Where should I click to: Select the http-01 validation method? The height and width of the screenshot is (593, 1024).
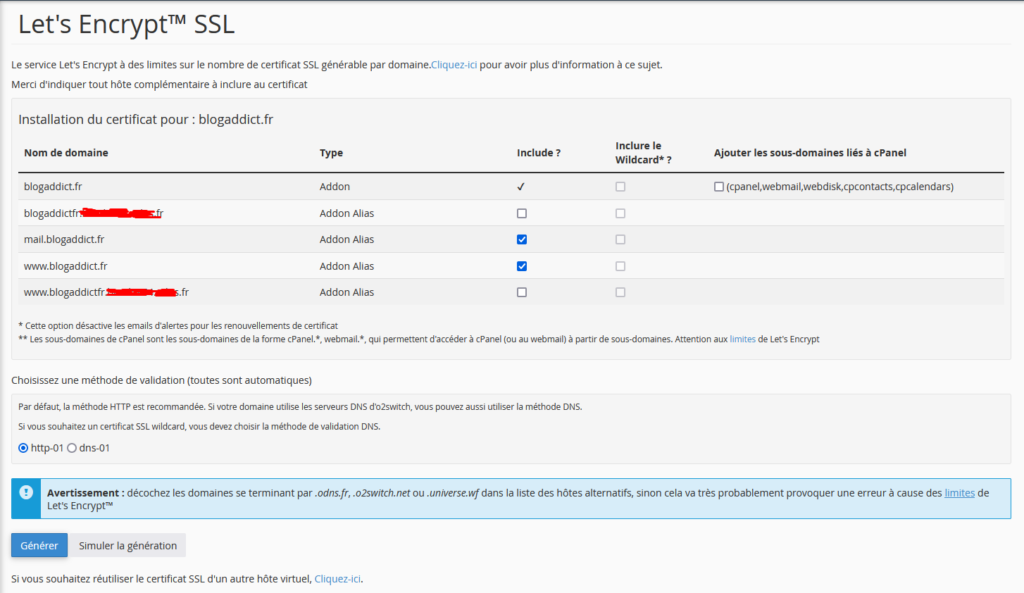coord(24,448)
